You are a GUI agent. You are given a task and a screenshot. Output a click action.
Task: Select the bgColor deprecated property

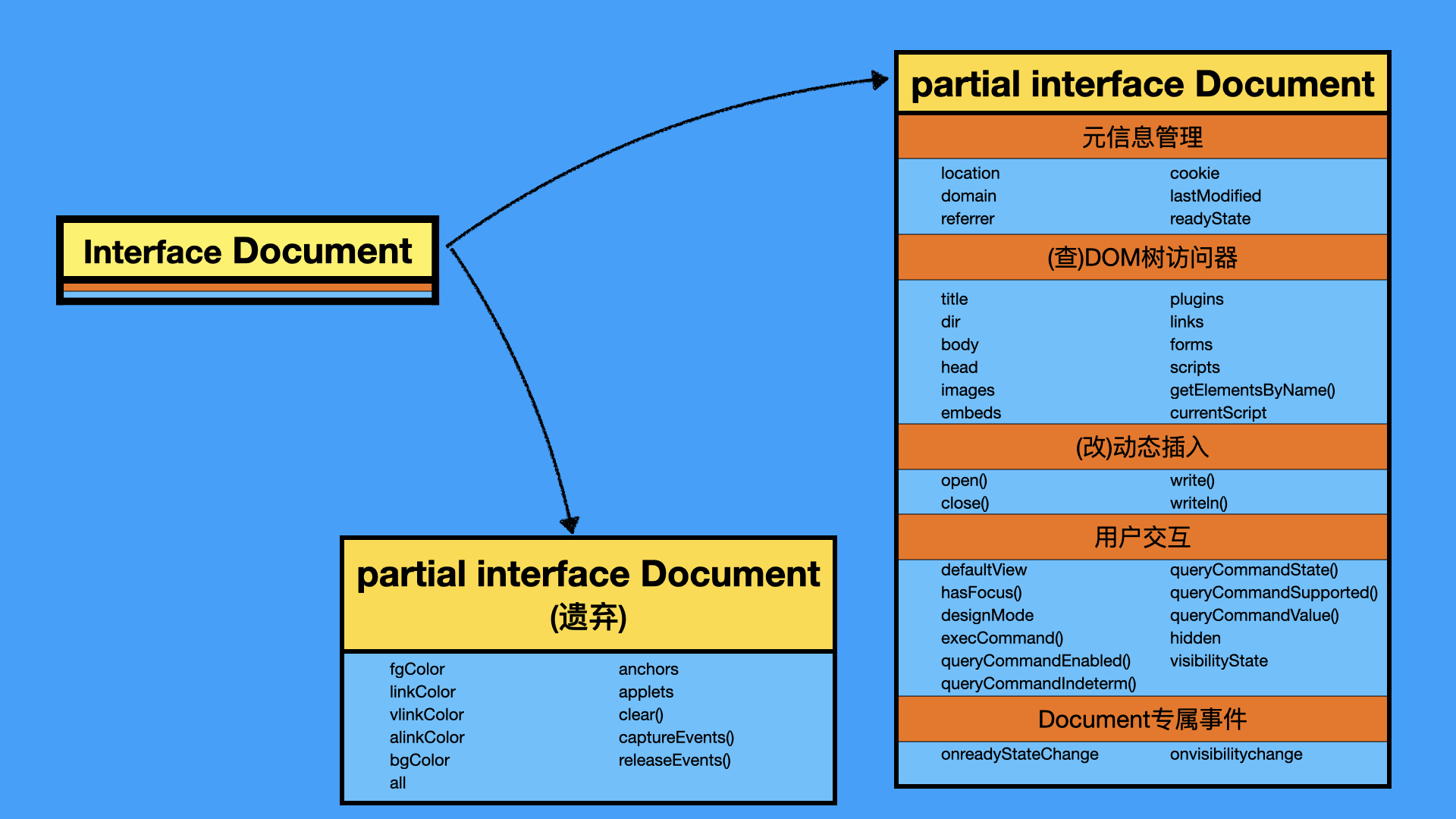pos(419,760)
